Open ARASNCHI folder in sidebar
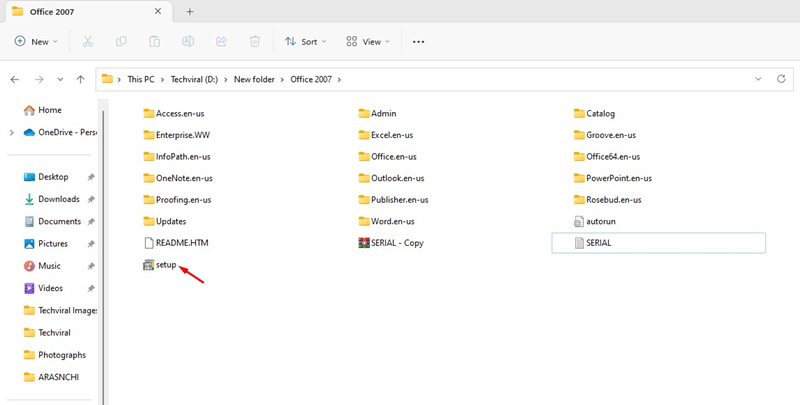 coord(52,377)
